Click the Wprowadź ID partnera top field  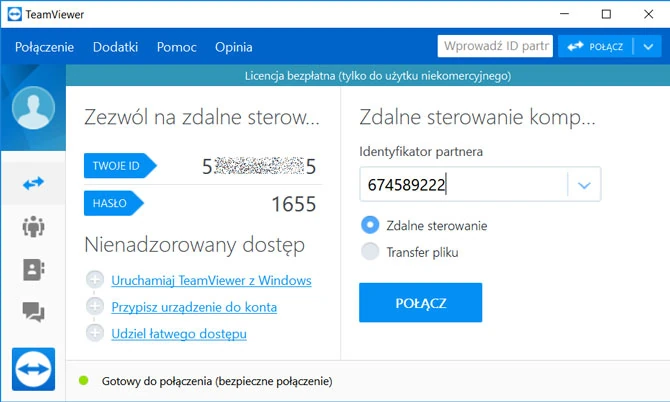tap(495, 46)
